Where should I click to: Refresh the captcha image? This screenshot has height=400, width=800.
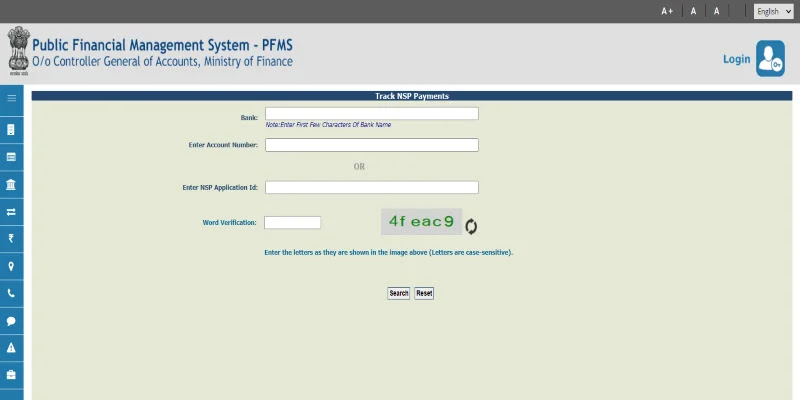tap(471, 227)
